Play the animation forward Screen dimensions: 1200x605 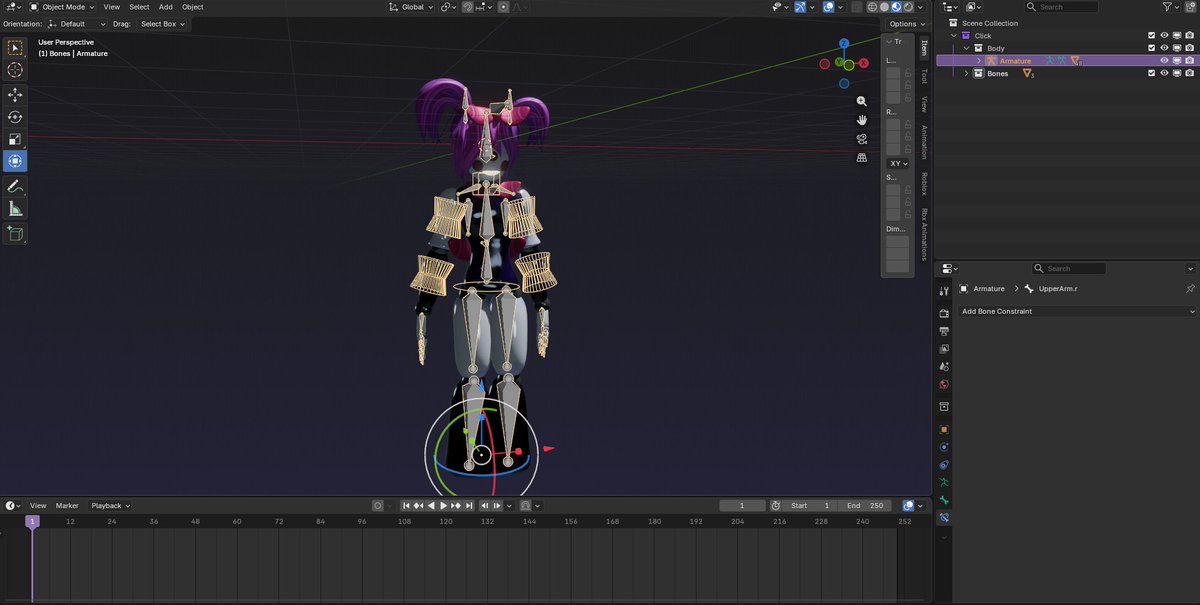pos(443,506)
